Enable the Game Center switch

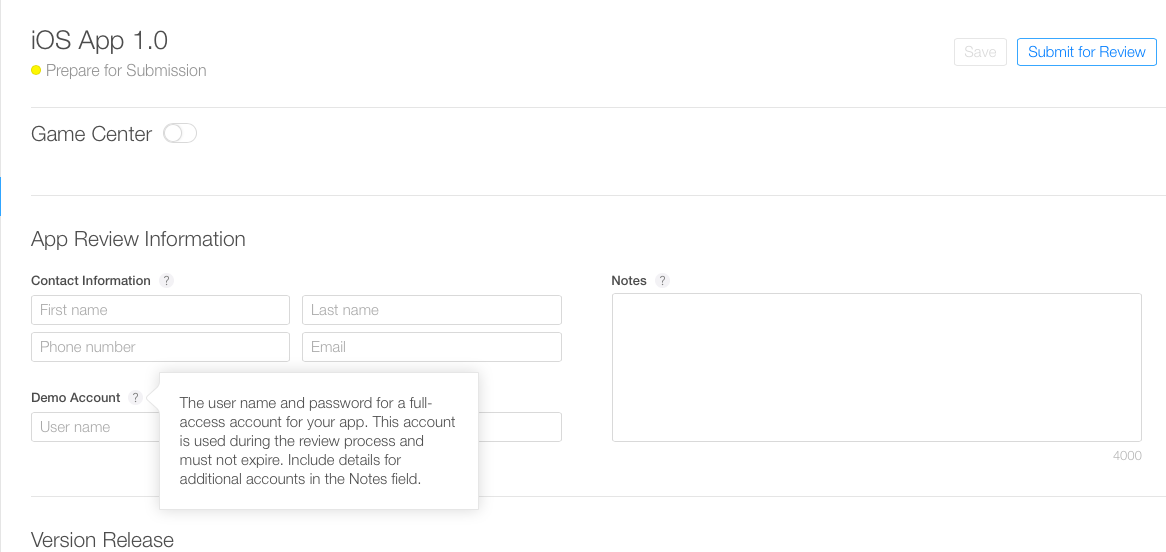180,134
